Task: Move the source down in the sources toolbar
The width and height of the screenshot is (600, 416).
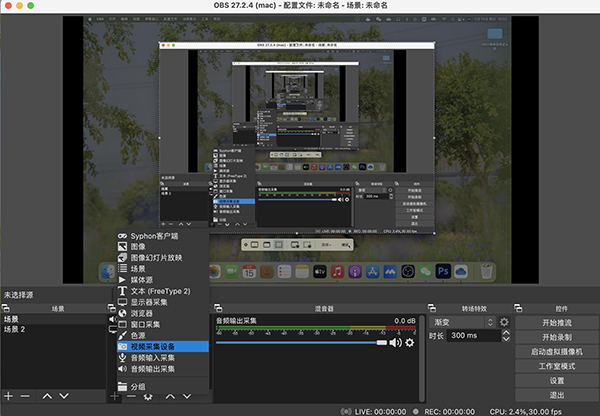Action: pos(187,396)
